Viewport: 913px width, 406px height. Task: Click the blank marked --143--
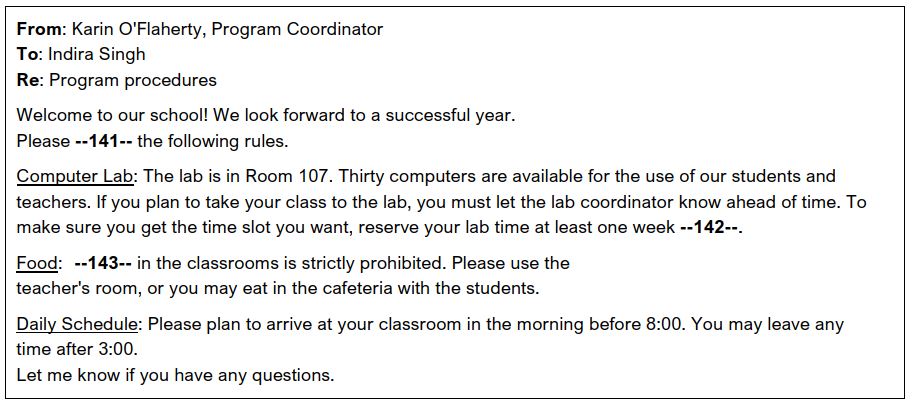[103, 263]
